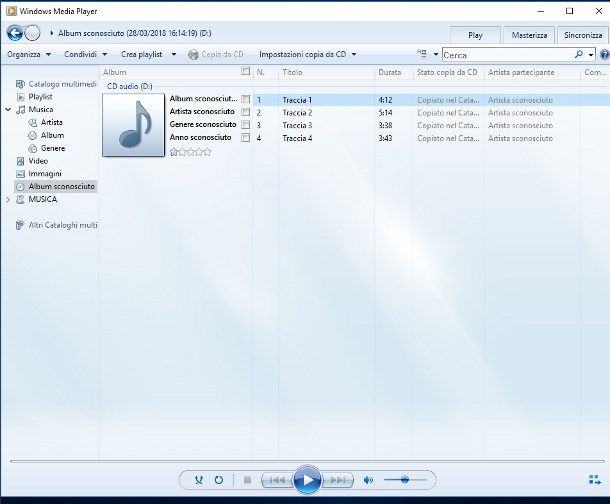Mute the volume speaker icon
610x504 pixels.
(368, 480)
